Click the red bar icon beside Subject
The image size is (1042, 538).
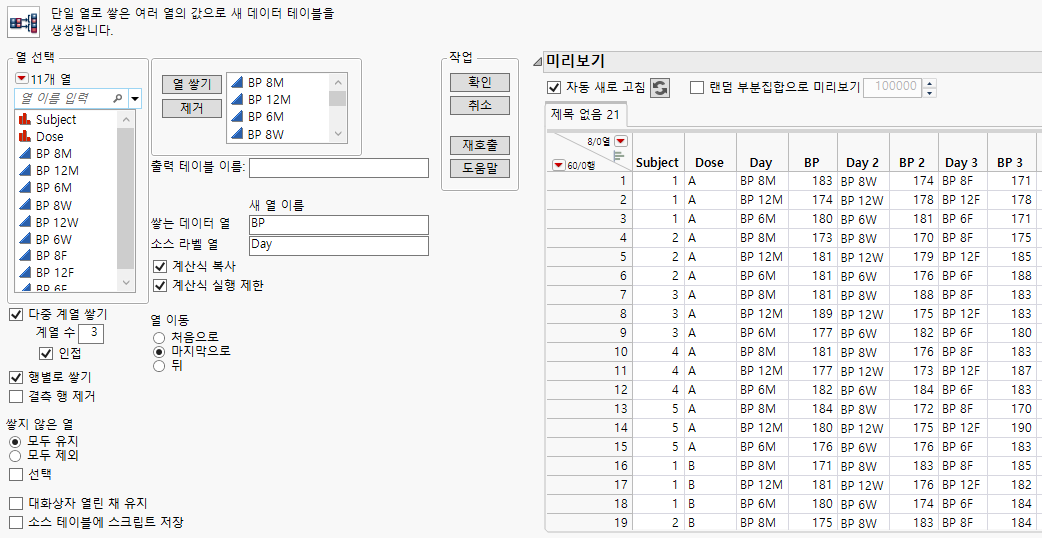[x=25, y=120]
